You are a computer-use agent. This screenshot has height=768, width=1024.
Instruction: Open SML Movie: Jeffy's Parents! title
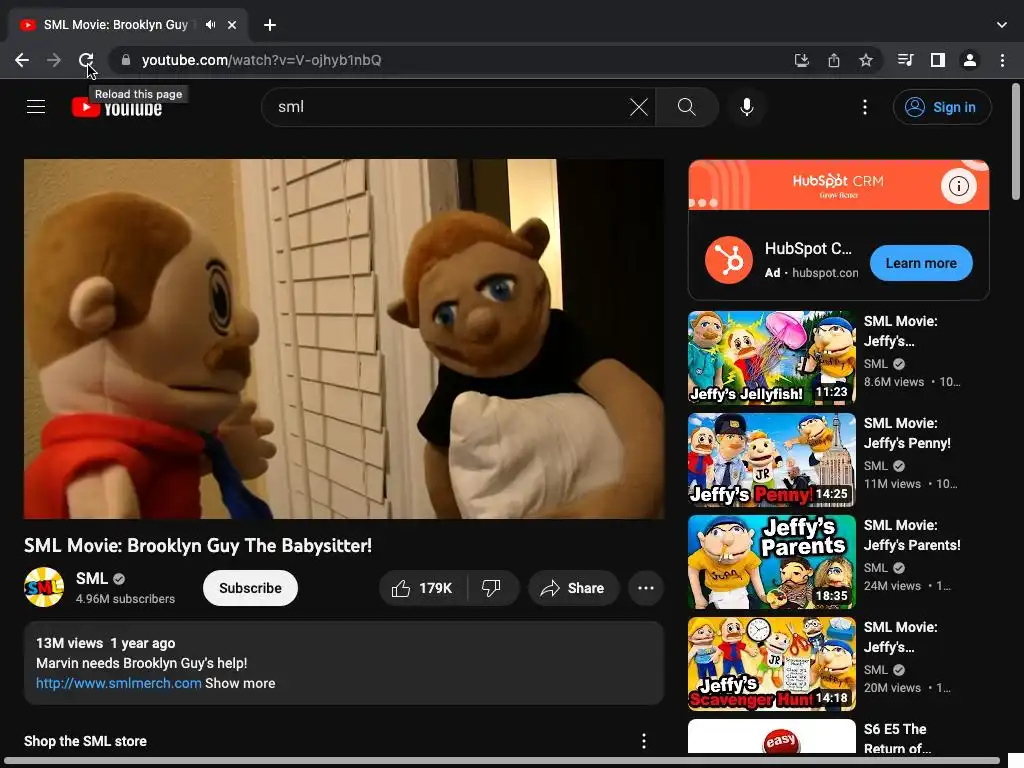tap(912, 535)
